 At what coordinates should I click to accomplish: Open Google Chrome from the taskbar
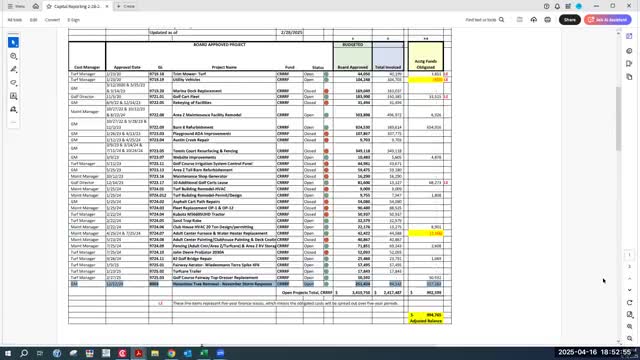coord(171,353)
